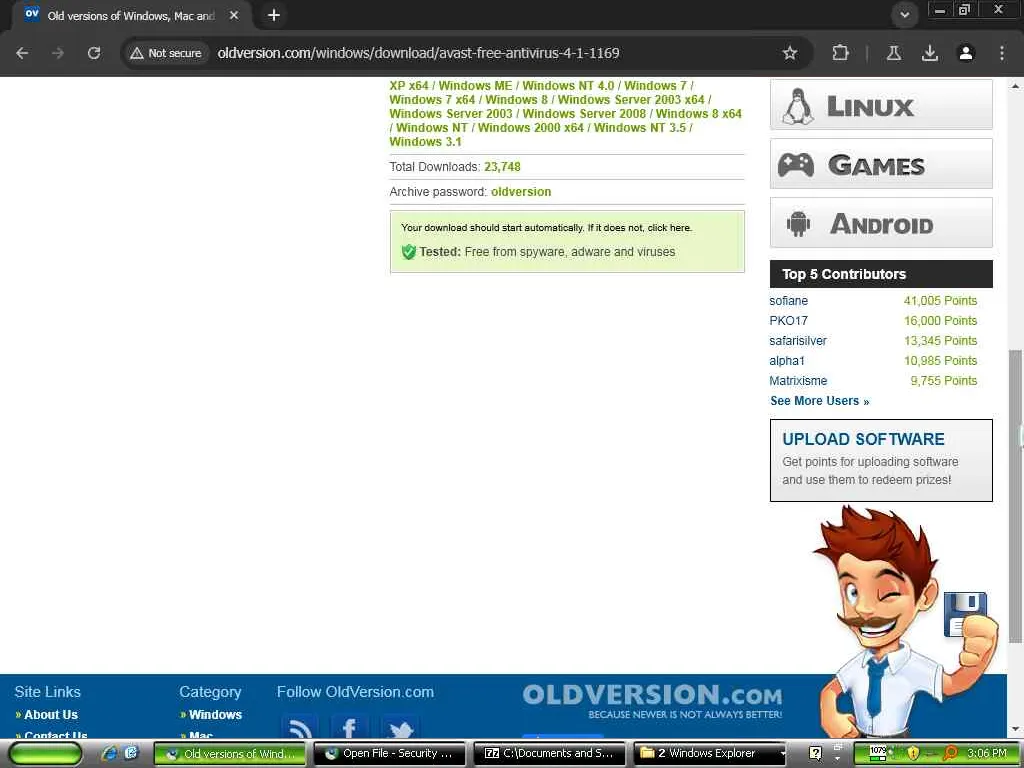This screenshot has height=768, width=1024.
Task: Click the scrollbar up arrow
Action: point(1016,86)
